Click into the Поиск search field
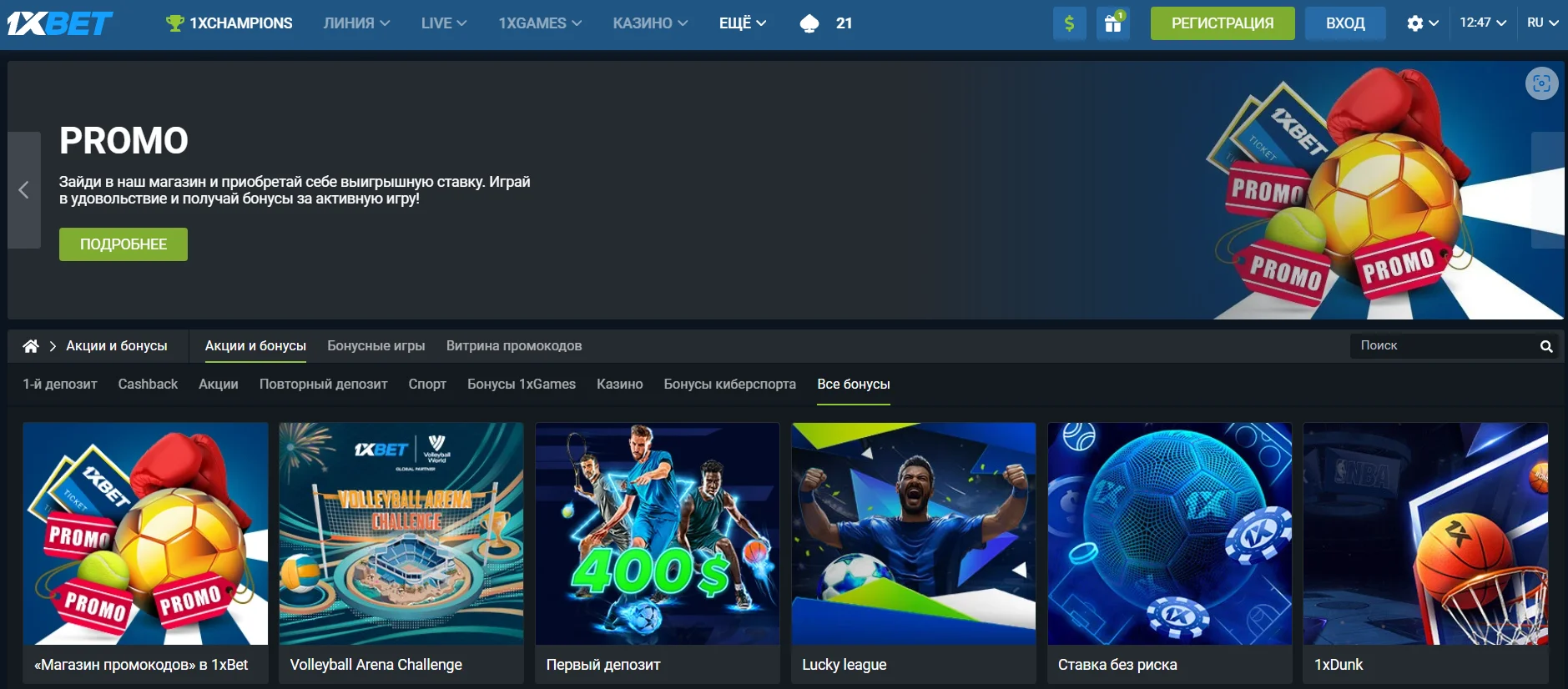Viewport: 1568px width, 689px height. (1444, 346)
